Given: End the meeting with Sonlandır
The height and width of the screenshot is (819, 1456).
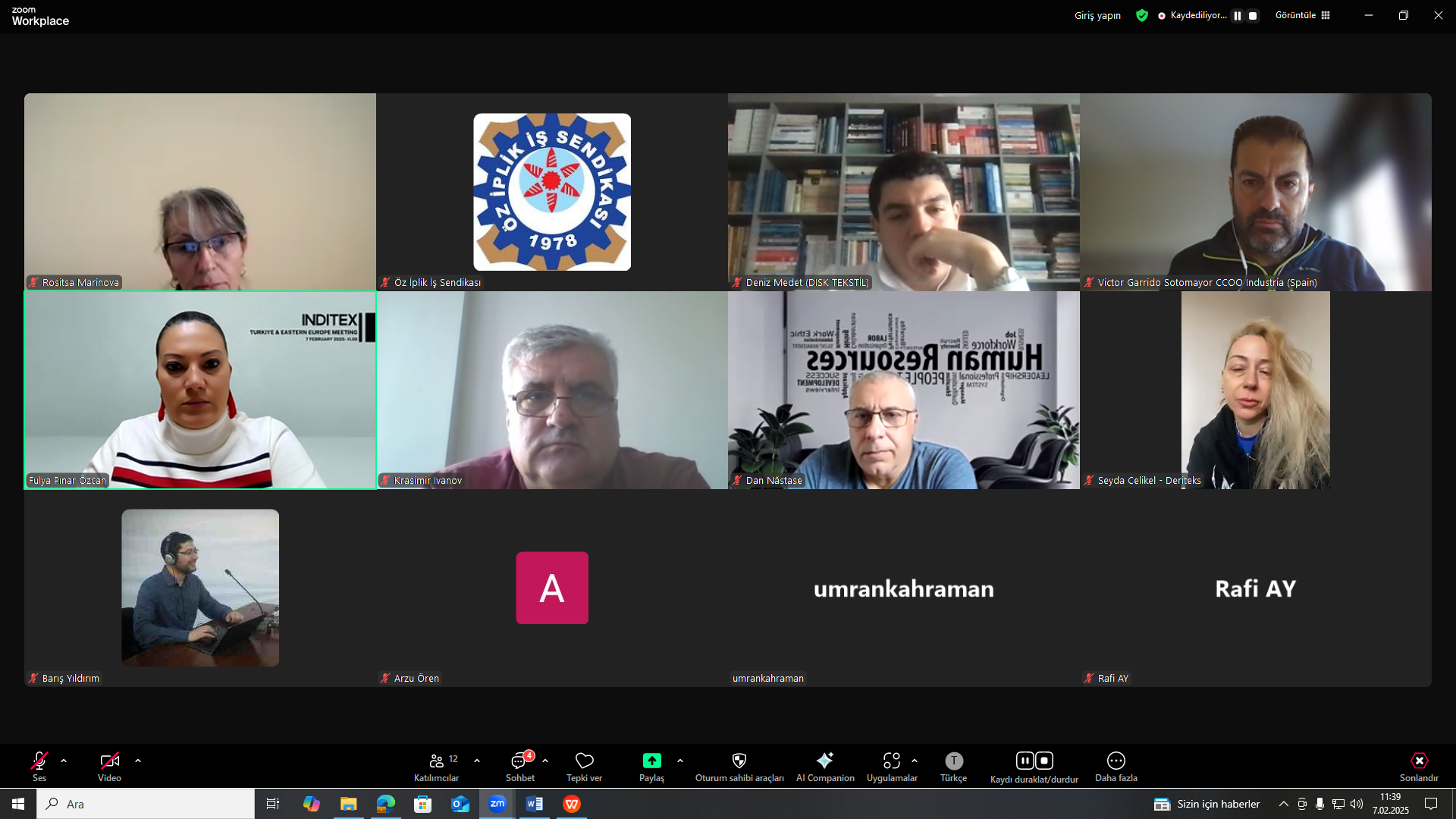Looking at the screenshot, I should 1419,766.
